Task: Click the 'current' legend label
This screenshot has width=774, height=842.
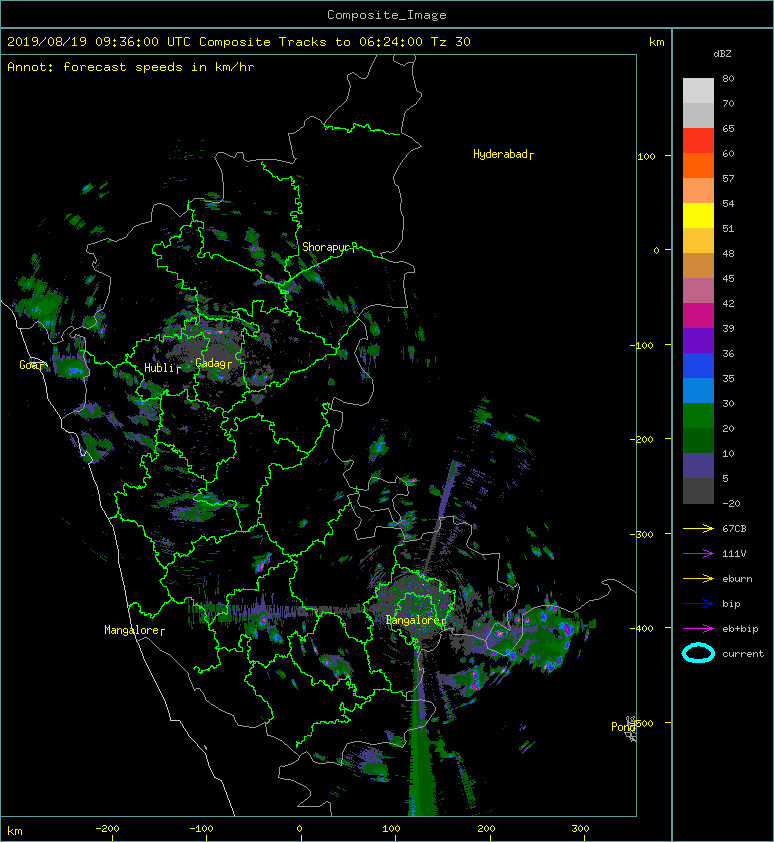Action: (x=743, y=654)
